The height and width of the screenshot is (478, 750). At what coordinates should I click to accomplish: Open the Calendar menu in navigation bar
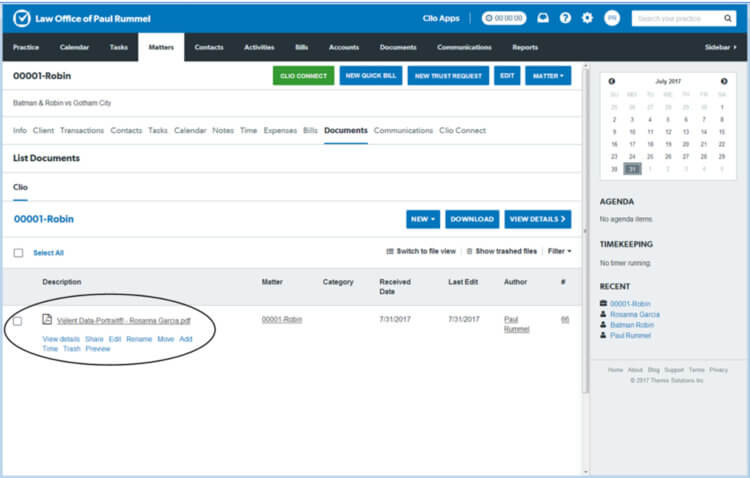pos(74,47)
